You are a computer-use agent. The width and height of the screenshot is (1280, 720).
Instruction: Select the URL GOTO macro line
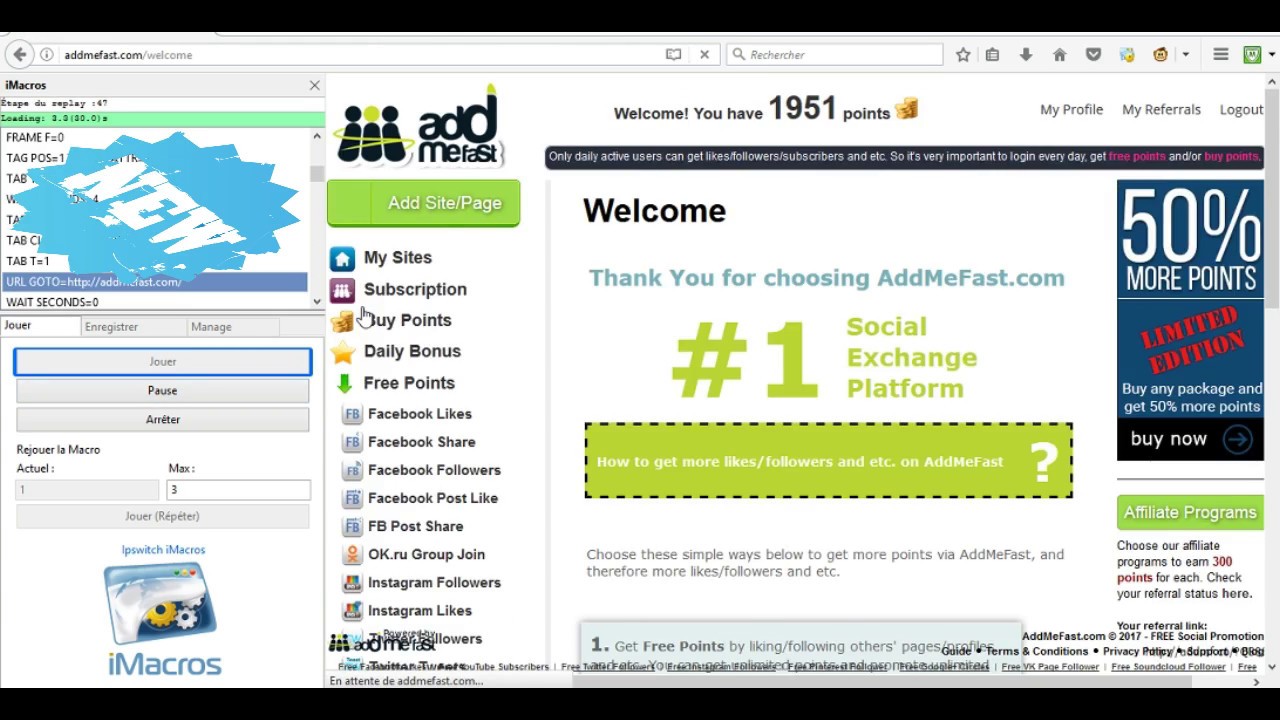click(155, 282)
